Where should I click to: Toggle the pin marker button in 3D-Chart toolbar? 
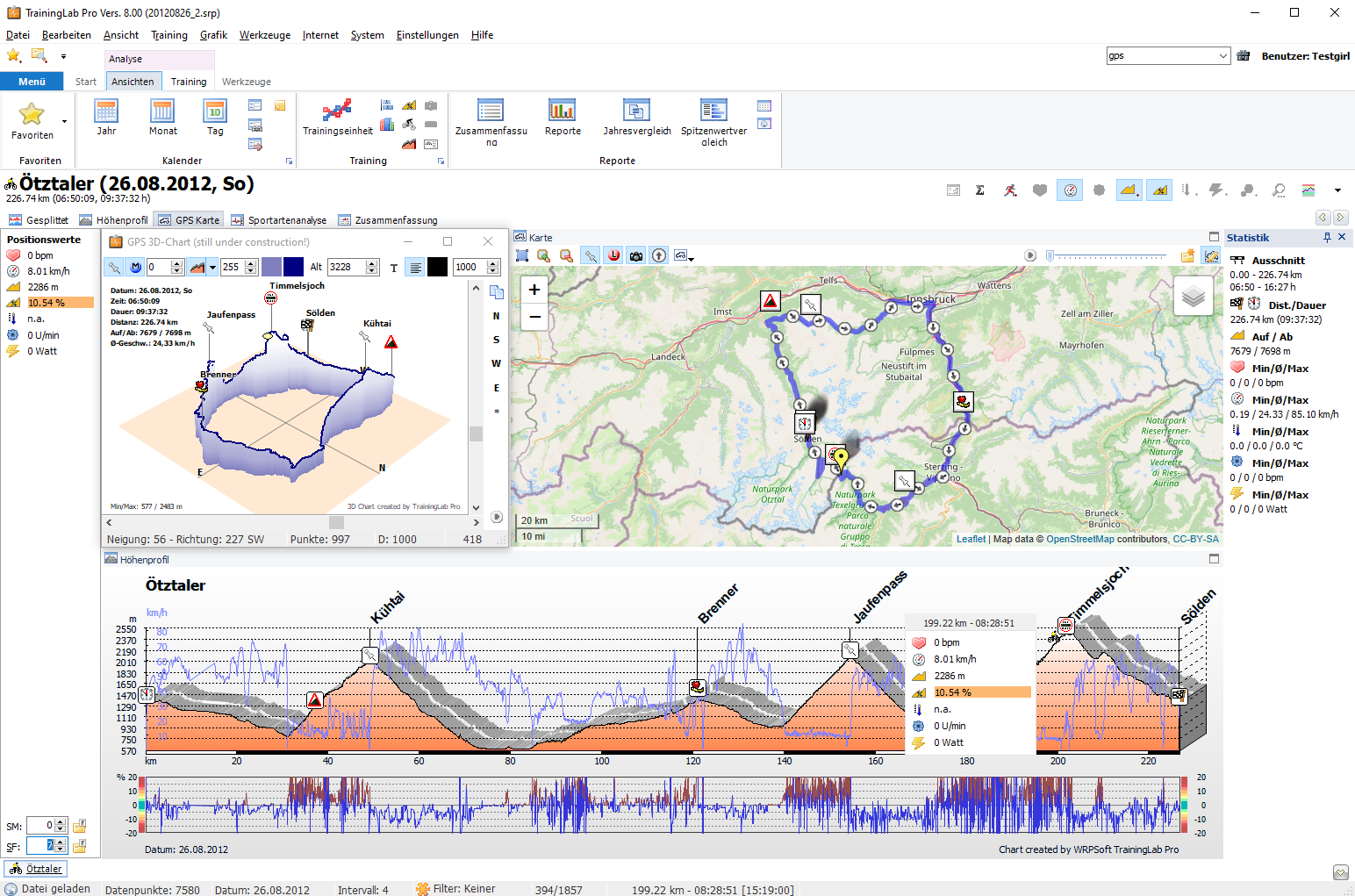[114, 267]
